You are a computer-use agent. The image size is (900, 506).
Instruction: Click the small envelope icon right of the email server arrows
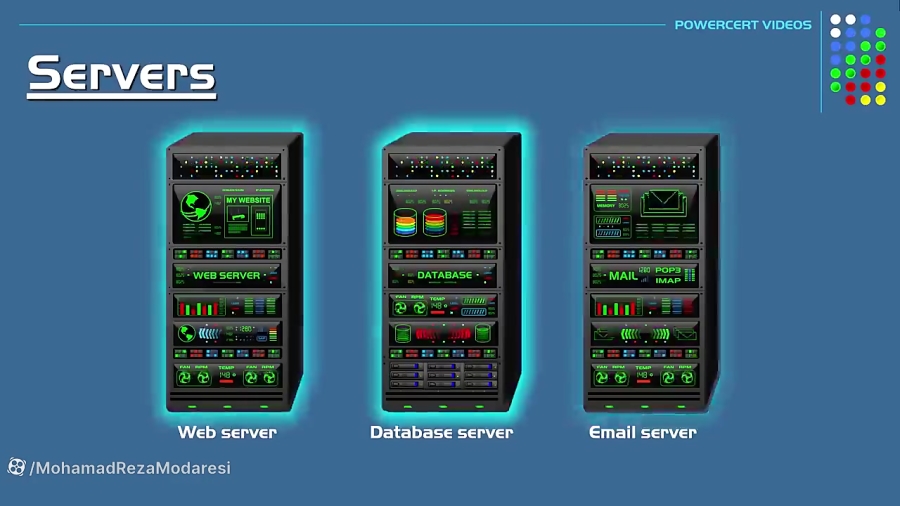pos(685,333)
